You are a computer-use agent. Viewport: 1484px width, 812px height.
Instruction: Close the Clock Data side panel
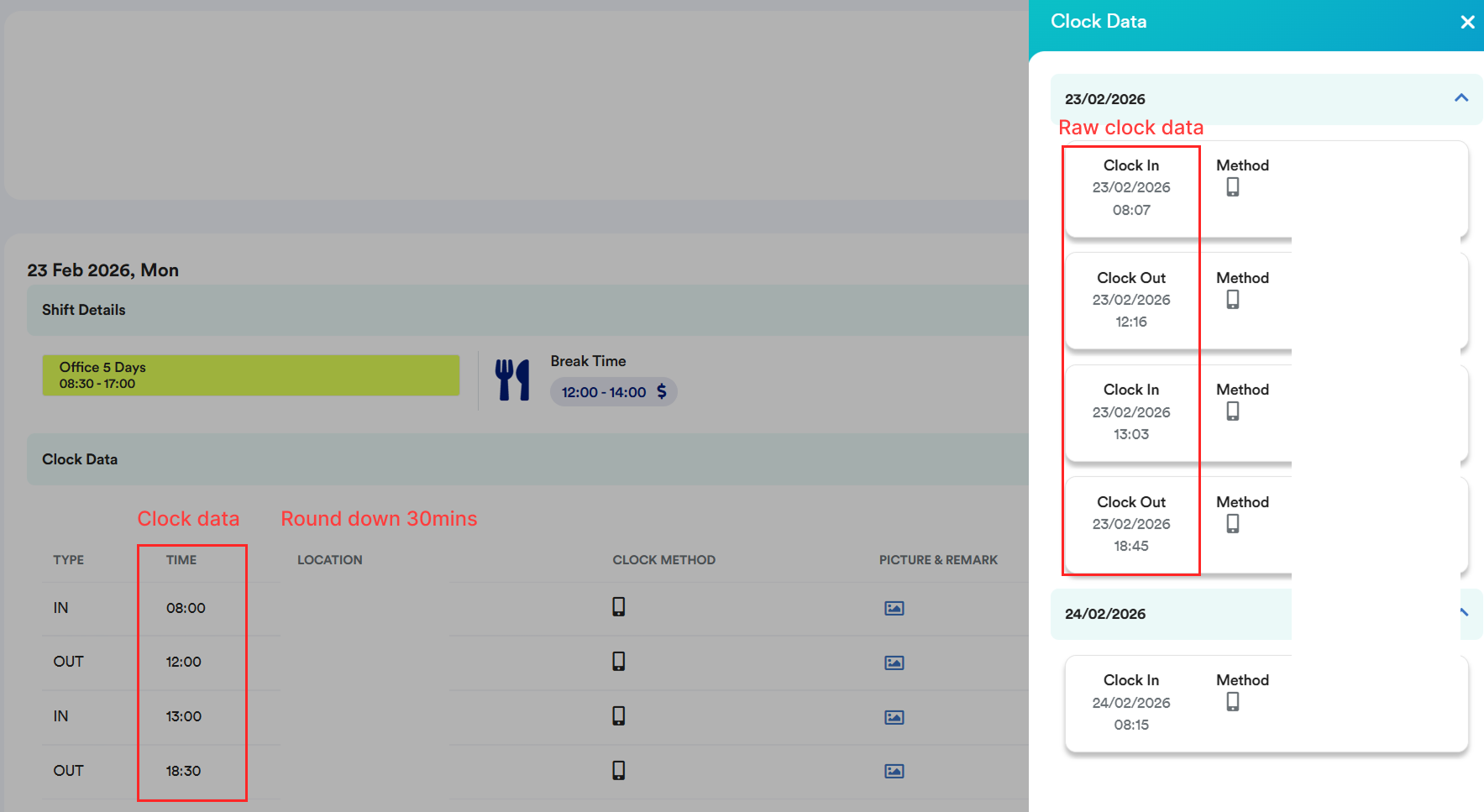tap(1467, 23)
